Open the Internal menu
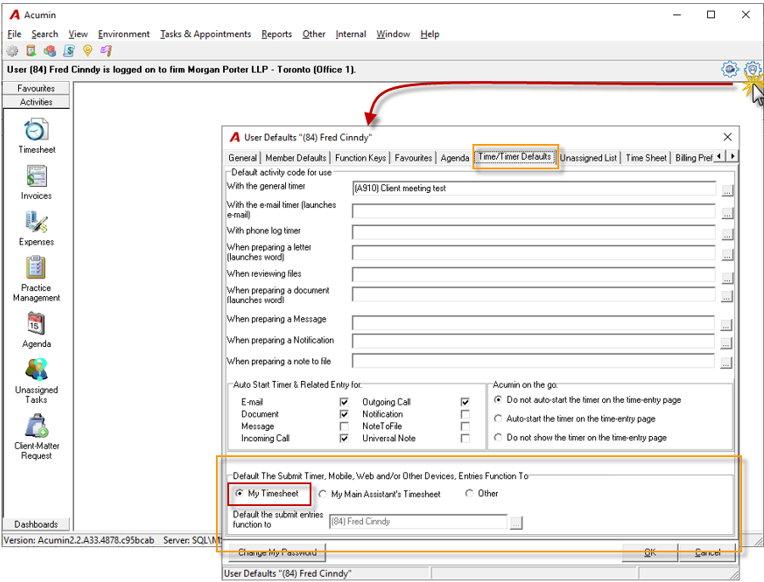This screenshot has height=582, width=764. 350,34
